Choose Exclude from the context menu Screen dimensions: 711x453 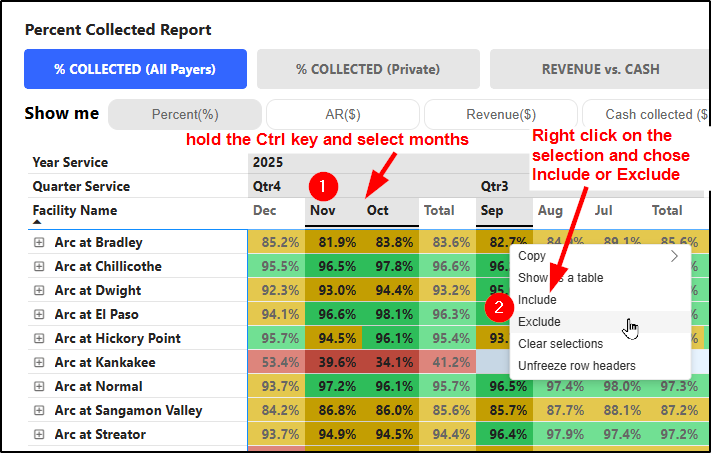(539, 322)
